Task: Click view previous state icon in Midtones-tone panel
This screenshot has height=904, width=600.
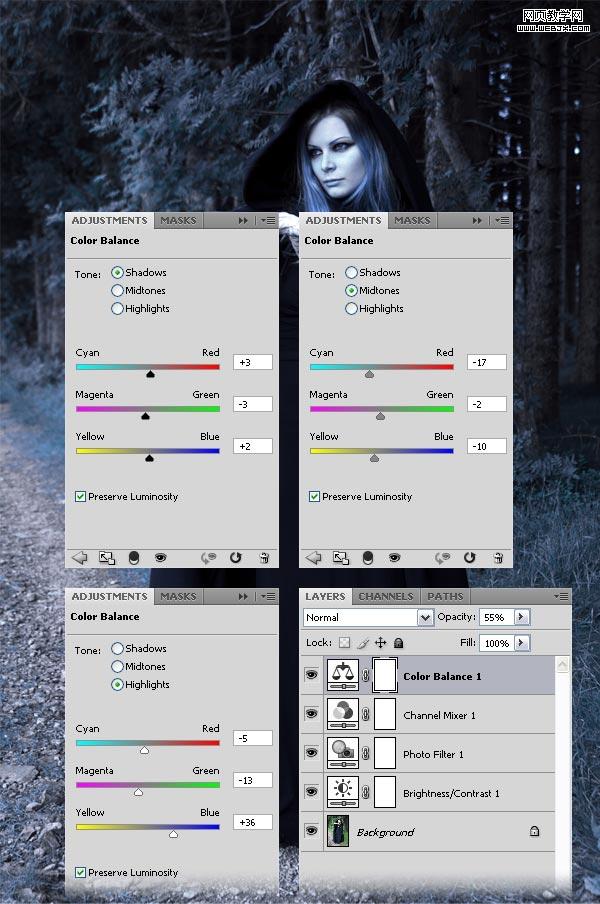Action: click(x=443, y=558)
